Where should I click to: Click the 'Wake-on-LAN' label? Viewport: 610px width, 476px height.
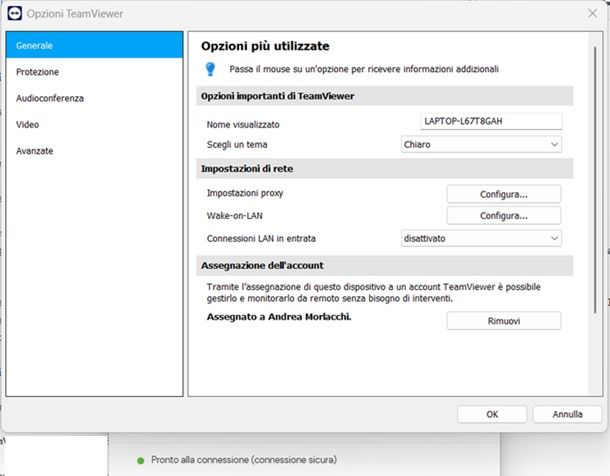(x=235, y=215)
